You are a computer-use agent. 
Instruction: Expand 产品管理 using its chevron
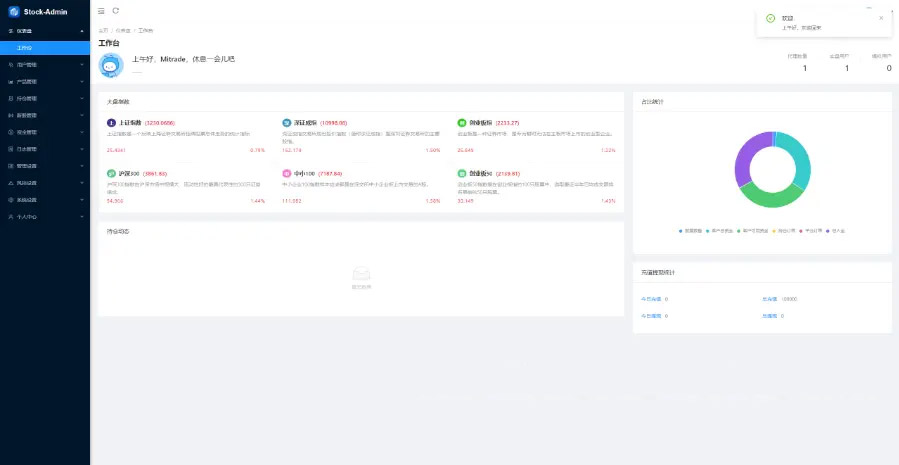[x=82, y=82]
